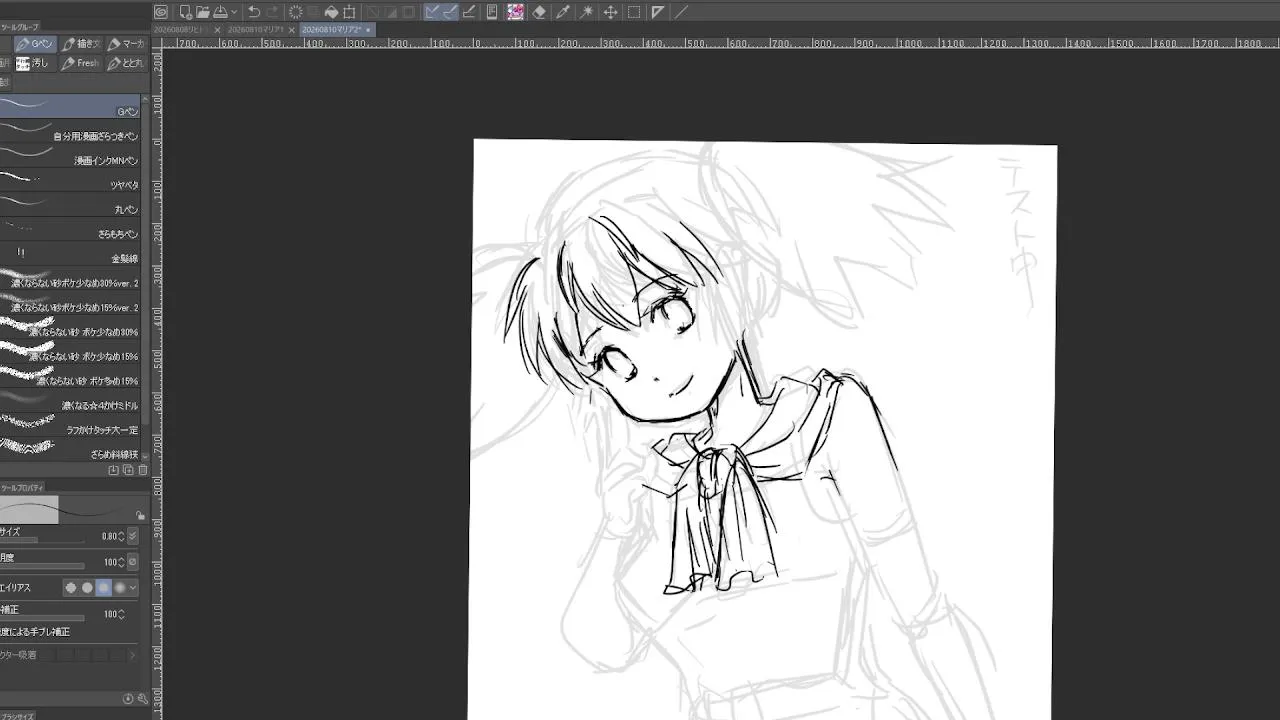This screenshot has width=1280, height=720.
Task: Select the rectangle Selection marquee tool
Action: pyautogui.click(x=634, y=12)
